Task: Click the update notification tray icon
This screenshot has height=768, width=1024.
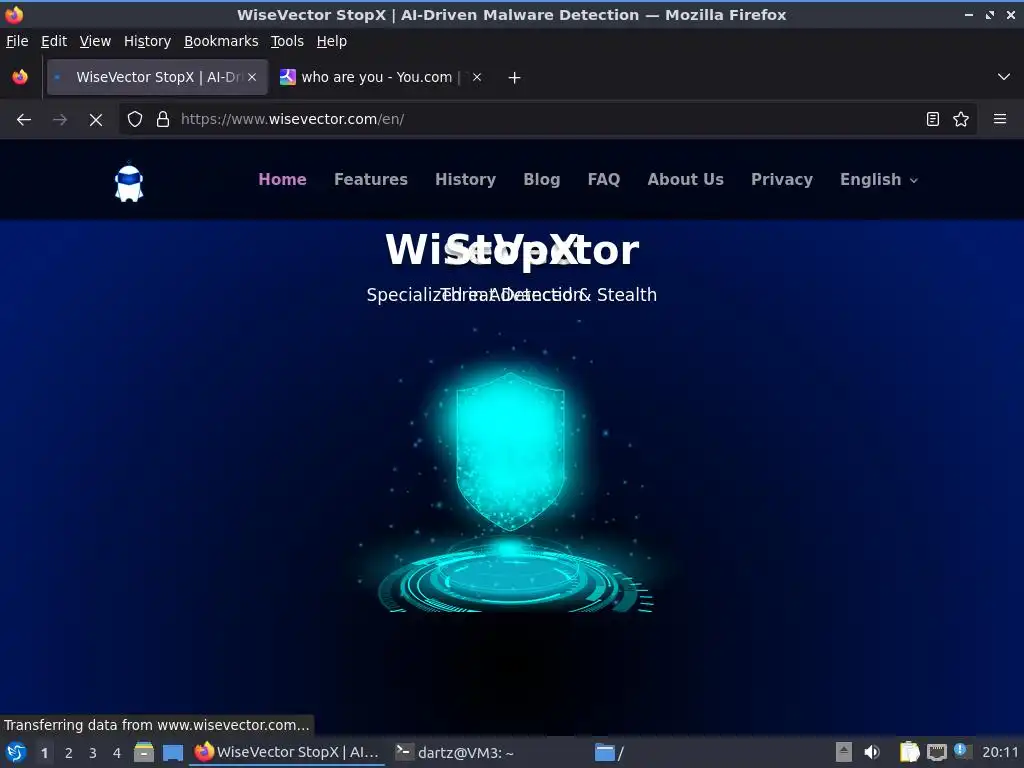Action: coord(961,750)
